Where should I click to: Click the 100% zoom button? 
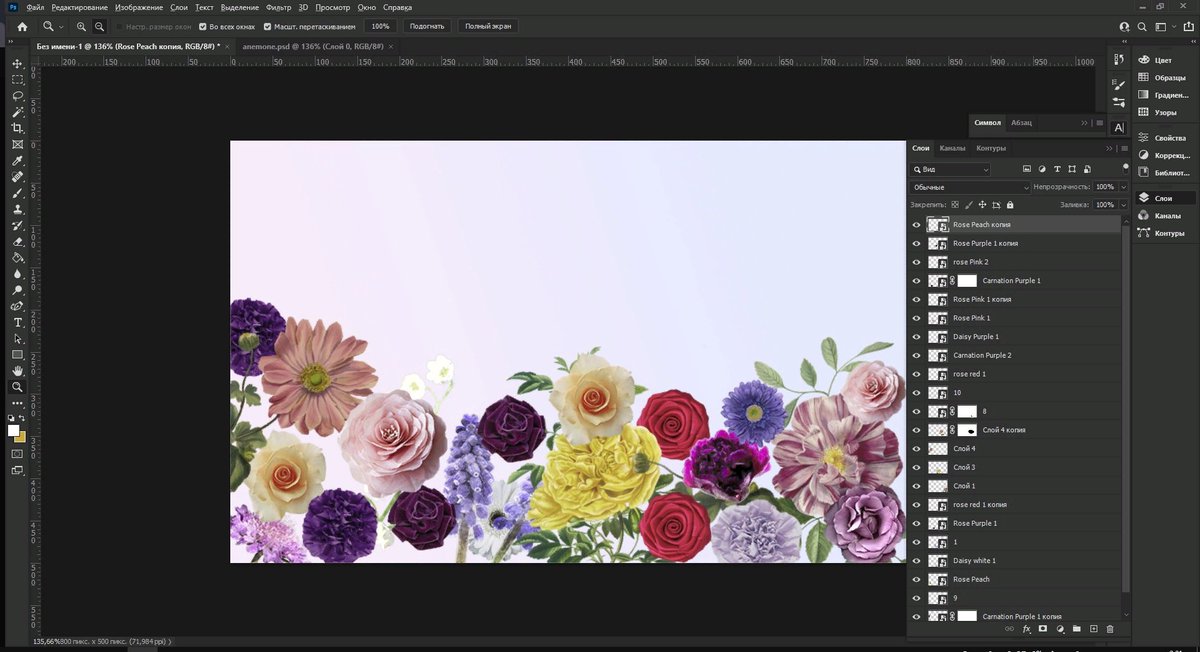(x=380, y=26)
